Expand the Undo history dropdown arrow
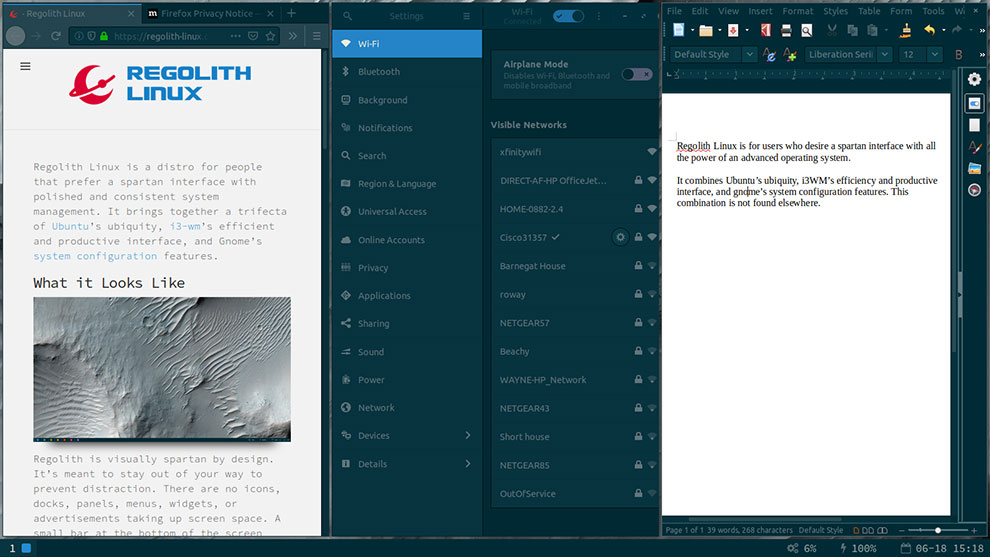Screen dimensions: 990x557 (x=943, y=30)
